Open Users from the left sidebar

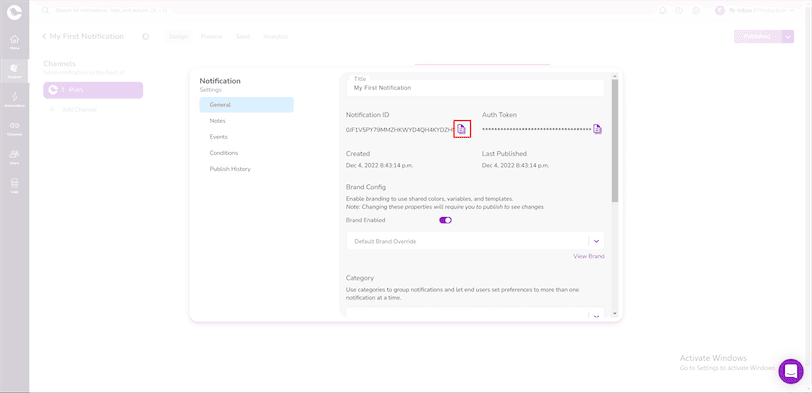point(14,157)
